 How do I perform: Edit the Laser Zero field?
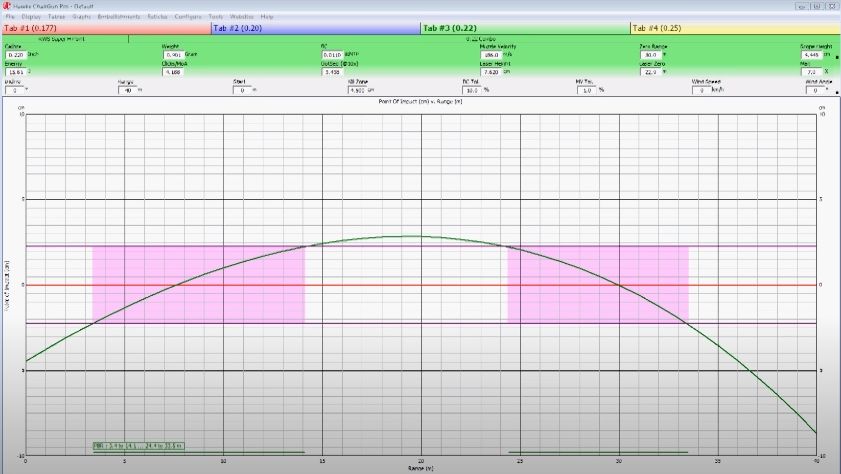click(651, 72)
